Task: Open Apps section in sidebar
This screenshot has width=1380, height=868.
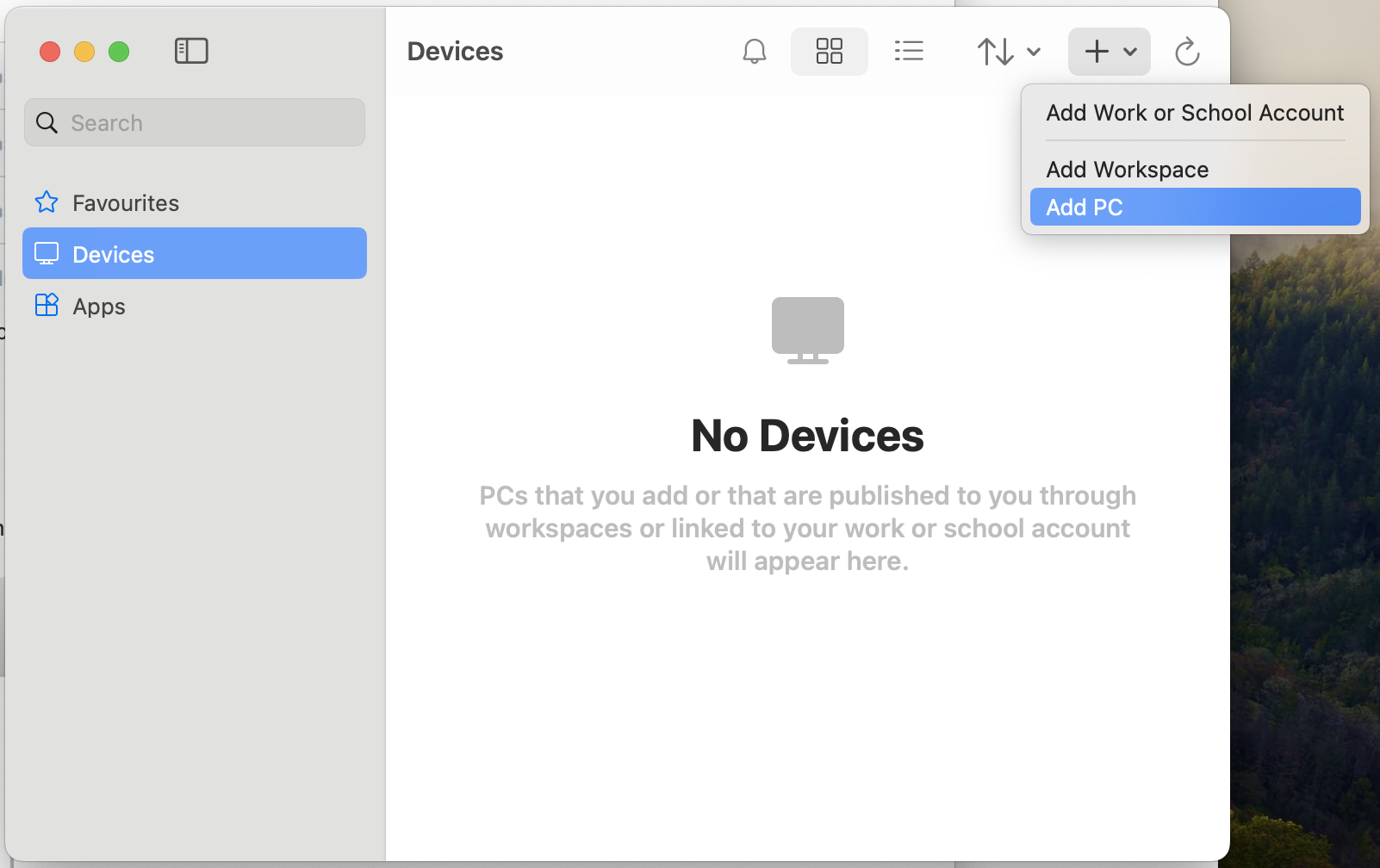Action: point(99,306)
